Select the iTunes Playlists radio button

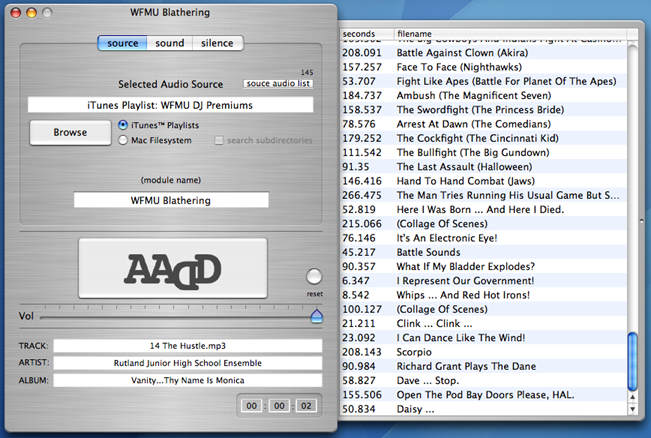click(123, 125)
